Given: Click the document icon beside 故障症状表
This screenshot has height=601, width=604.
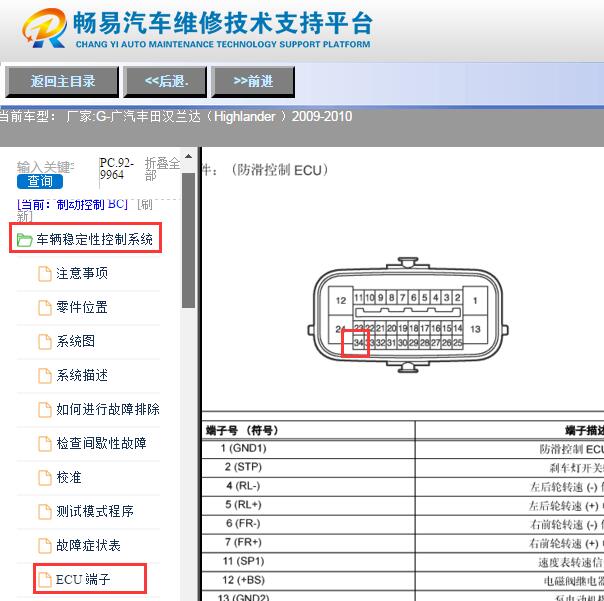Looking at the screenshot, I should point(45,546).
